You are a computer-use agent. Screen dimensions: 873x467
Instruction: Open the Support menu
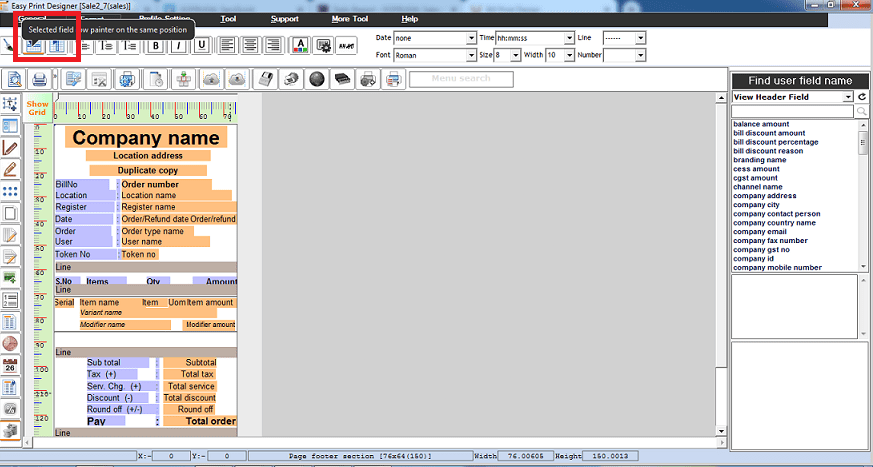[285, 19]
